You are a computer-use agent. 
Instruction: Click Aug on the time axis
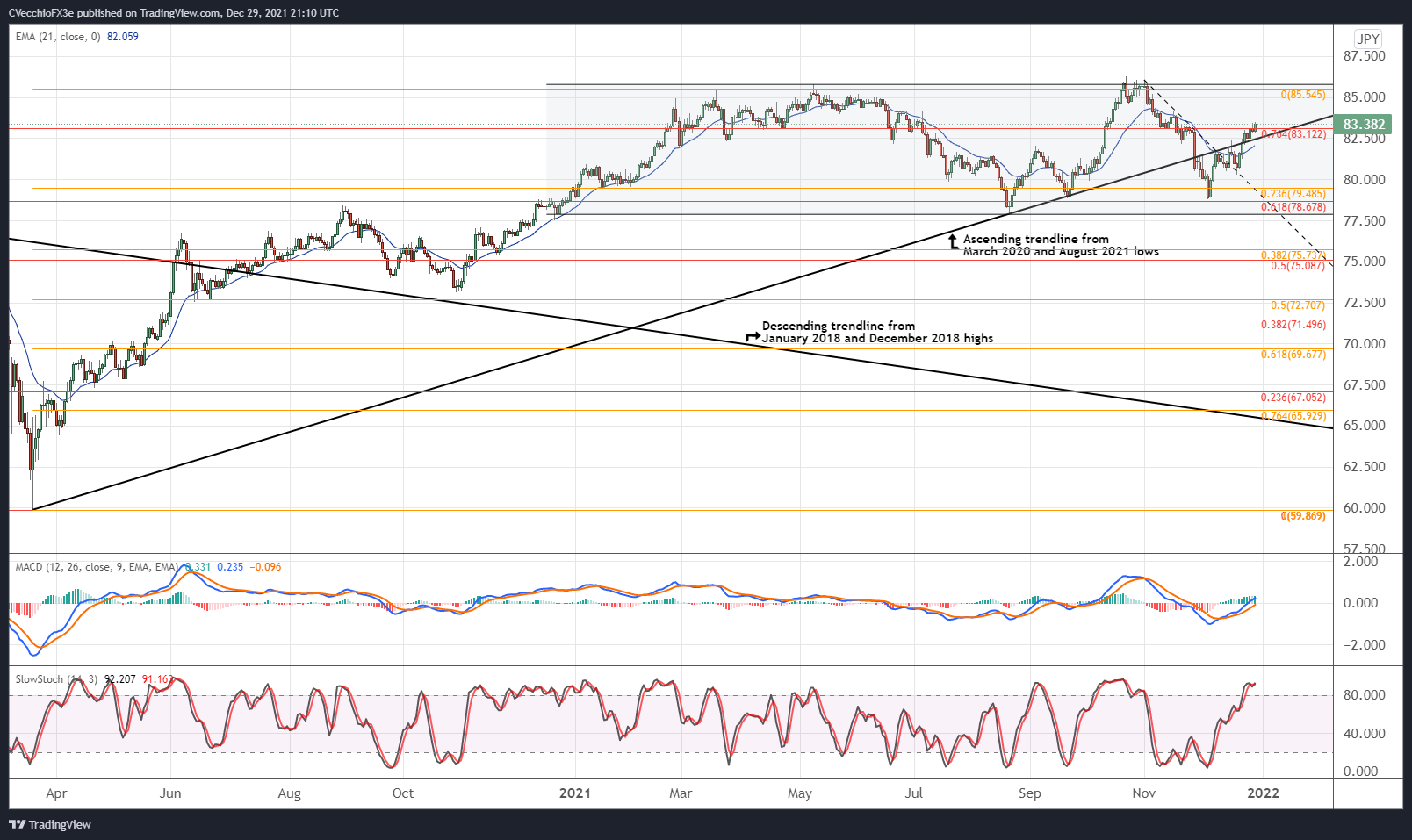[x=289, y=793]
